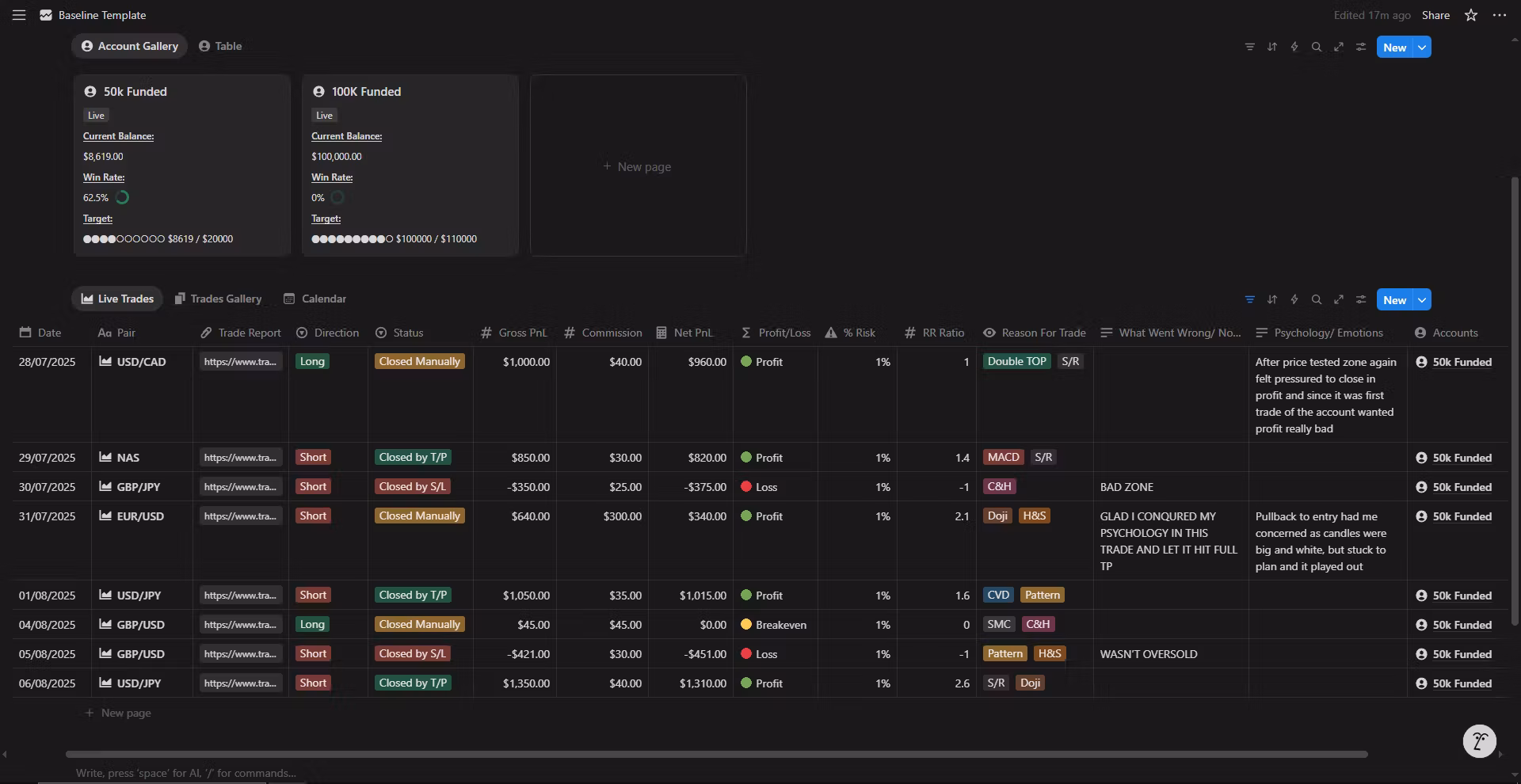Screen dimensions: 1521x784
Task: Create a new account with the New page card
Action: pyautogui.click(x=638, y=166)
